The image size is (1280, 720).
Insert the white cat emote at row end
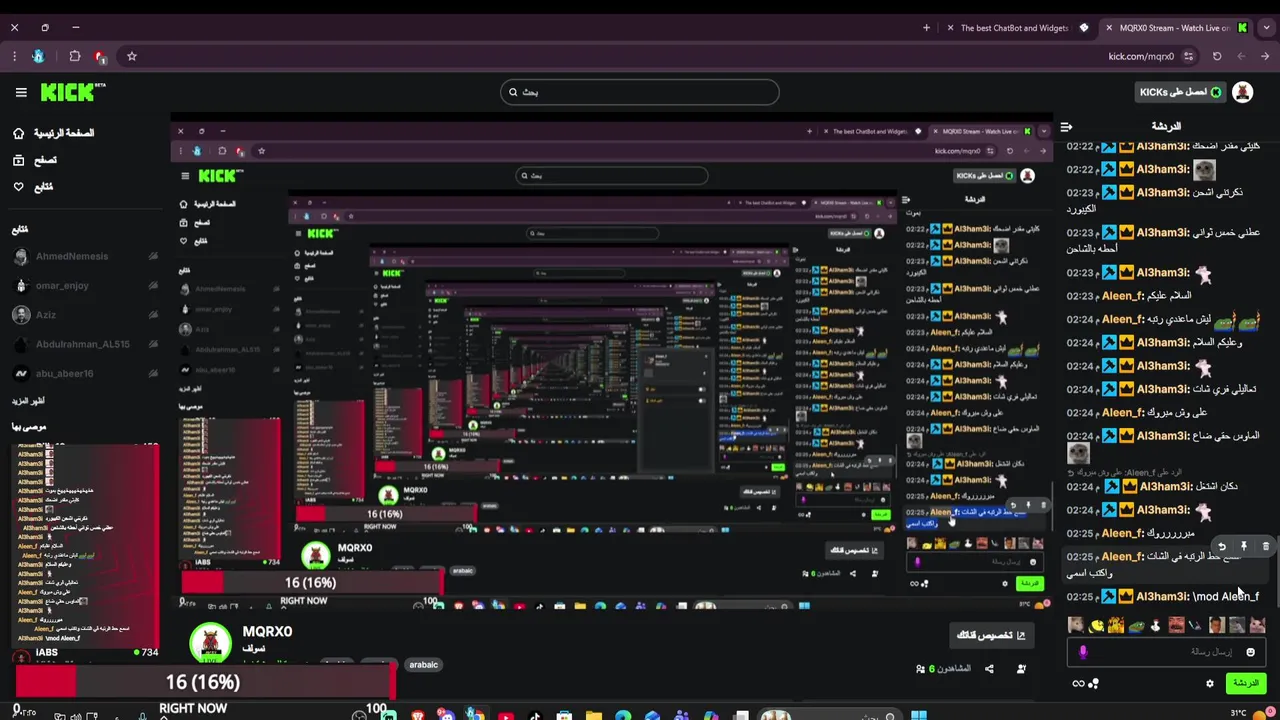pos(1257,626)
